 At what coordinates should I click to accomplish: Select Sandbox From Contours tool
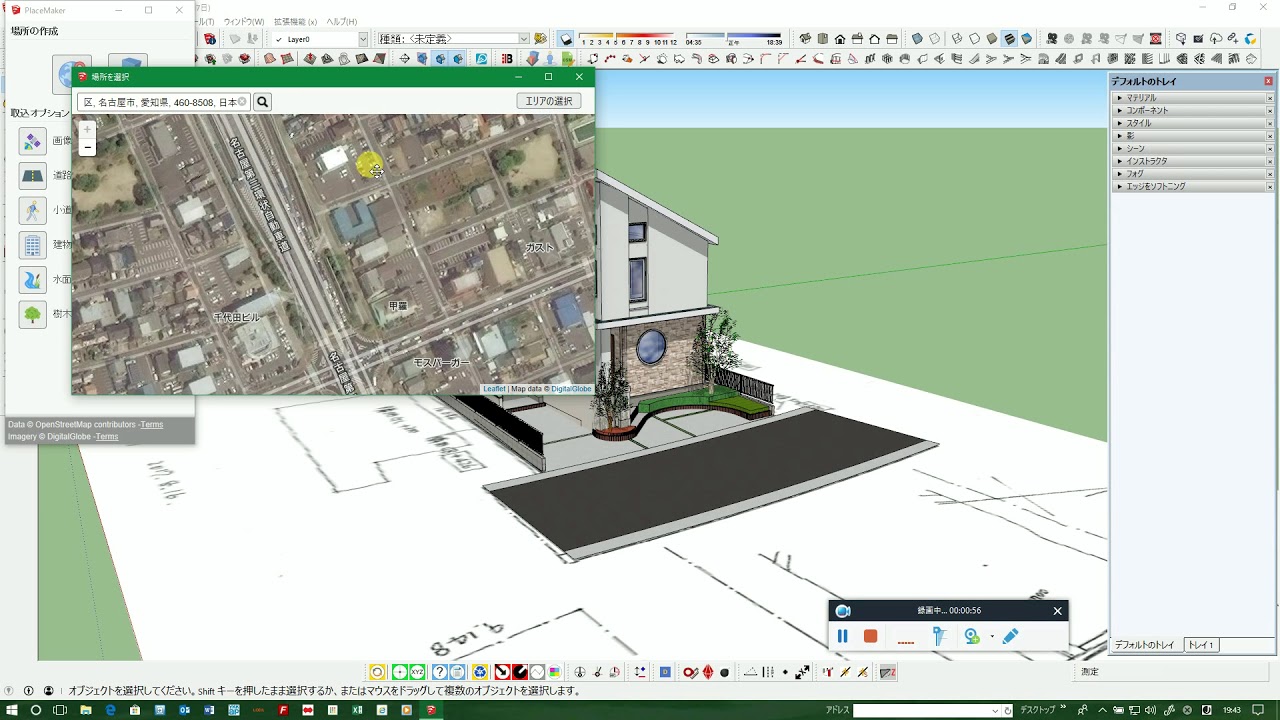269,59
